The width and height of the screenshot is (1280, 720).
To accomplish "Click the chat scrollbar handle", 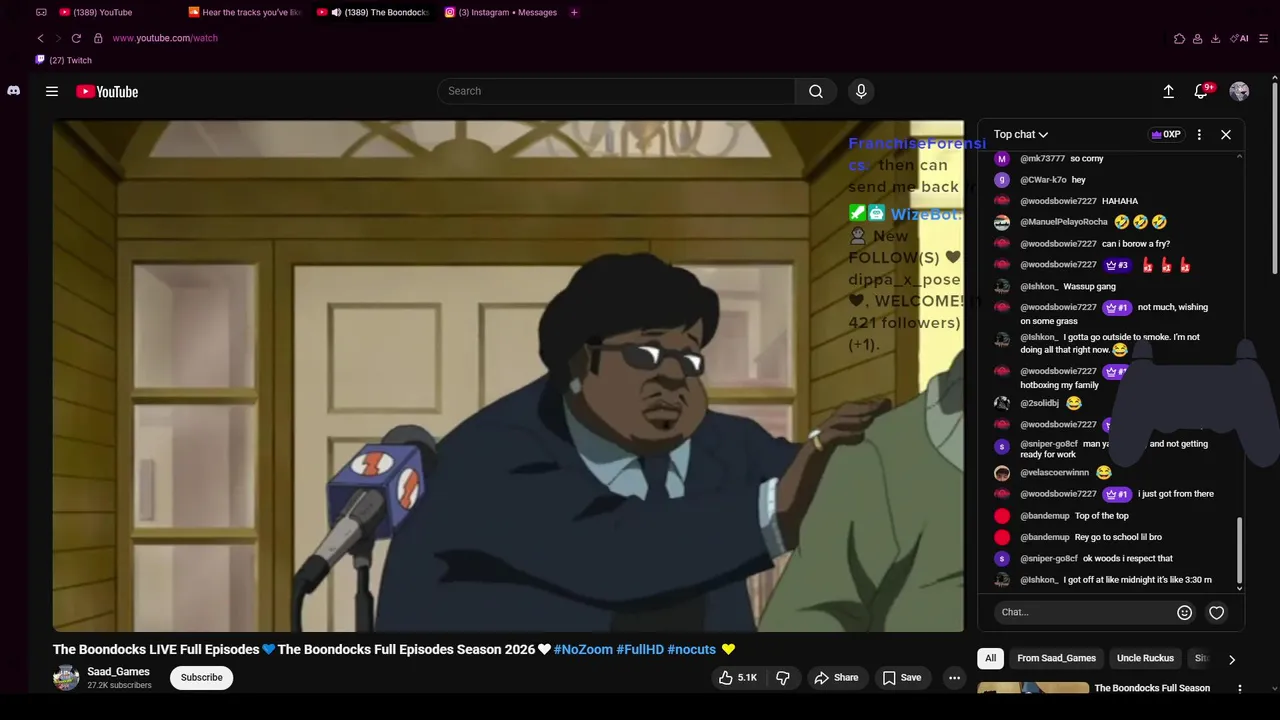I will pyautogui.click(x=1240, y=550).
